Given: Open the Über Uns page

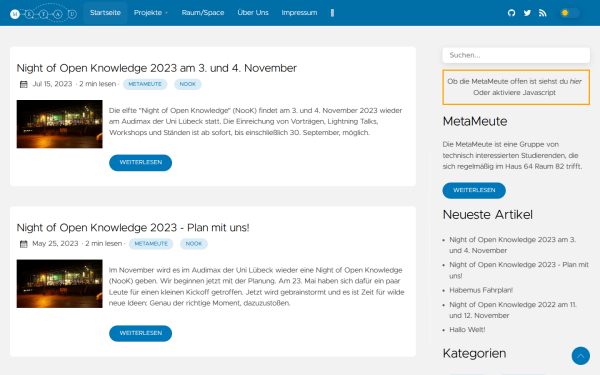Looking at the screenshot, I should 253,13.
